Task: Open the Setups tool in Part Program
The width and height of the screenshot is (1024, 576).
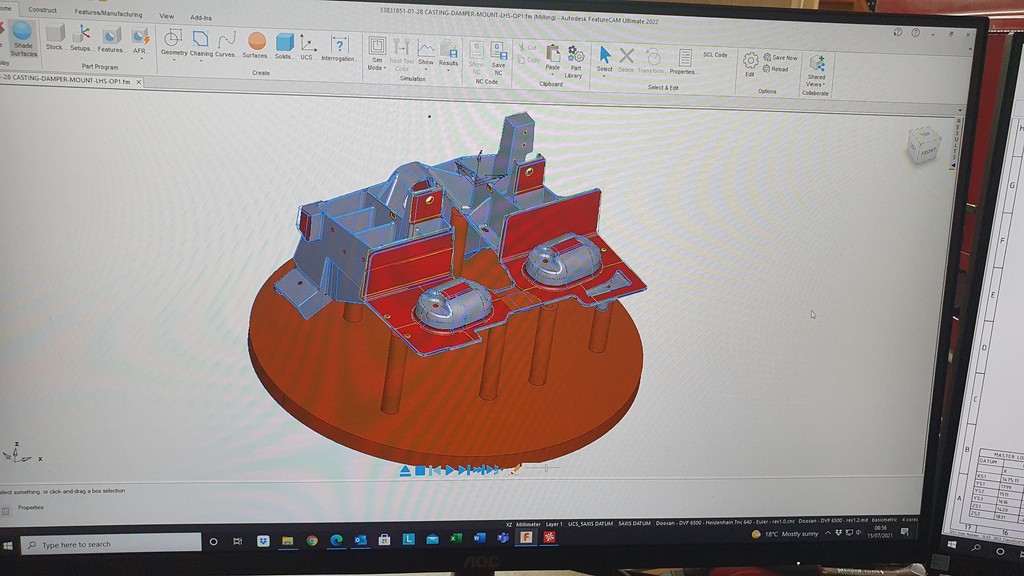Action: click(81, 37)
